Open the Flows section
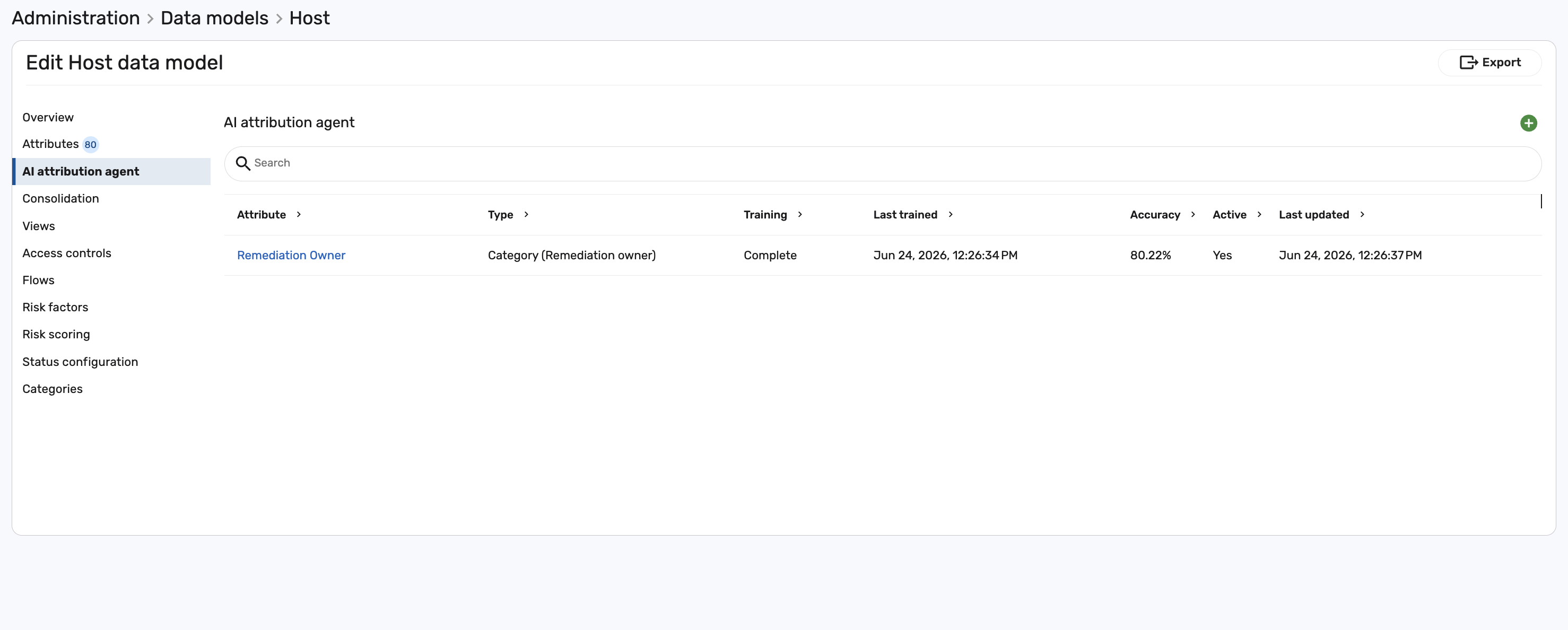The image size is (1568, 630). tap(38, 280)
